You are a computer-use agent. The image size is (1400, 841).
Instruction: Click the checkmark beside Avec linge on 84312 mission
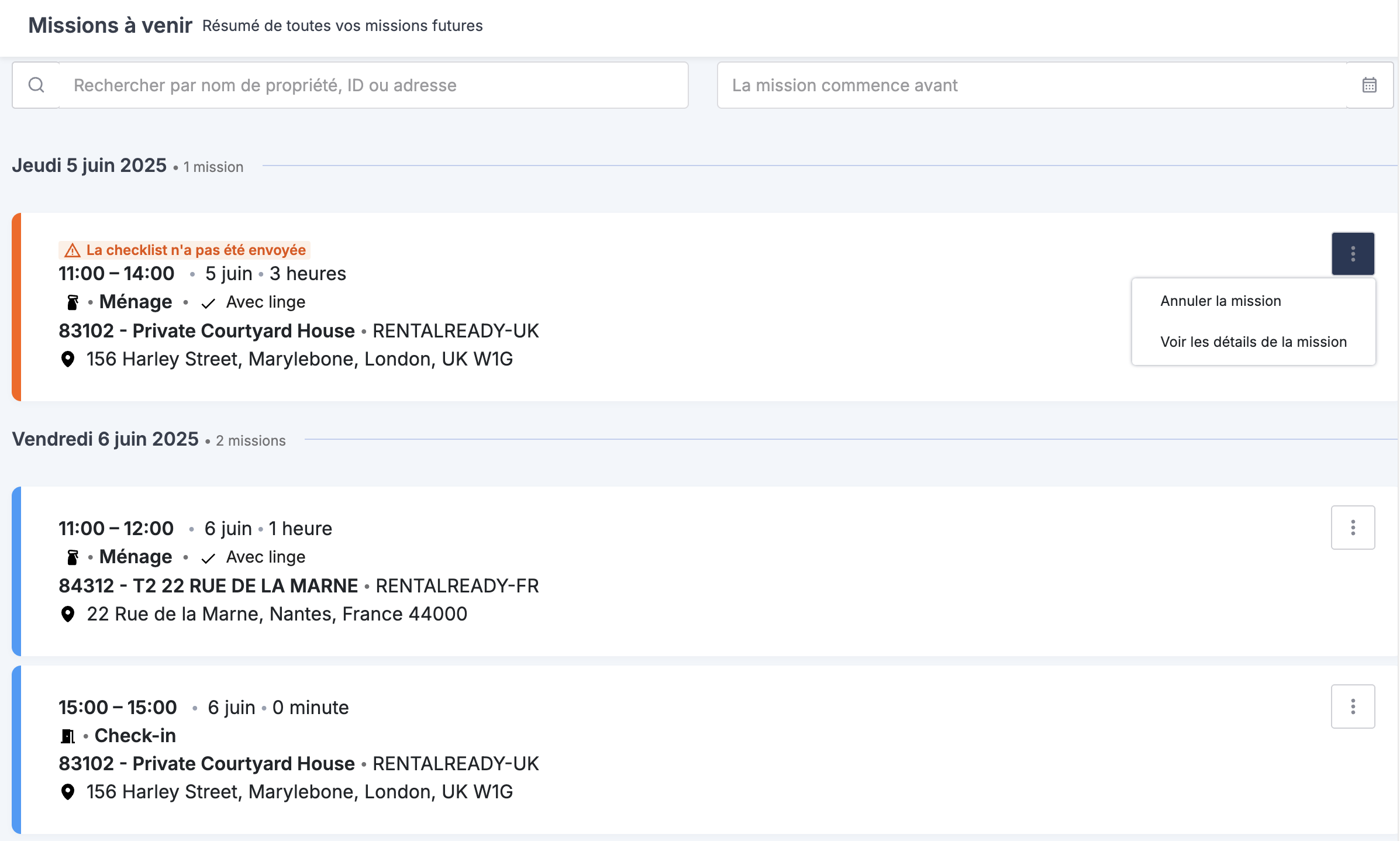coord(208,558)
